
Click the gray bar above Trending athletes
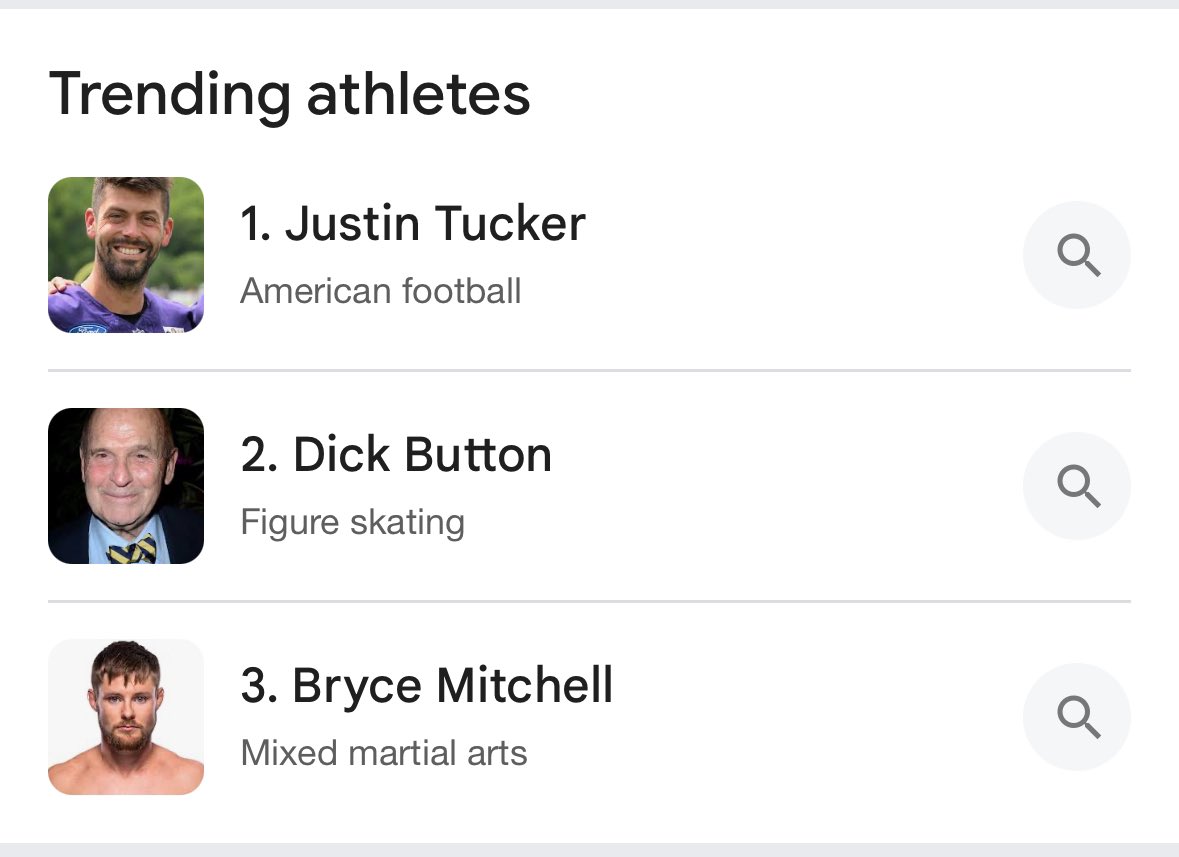(x=590, y=5)
